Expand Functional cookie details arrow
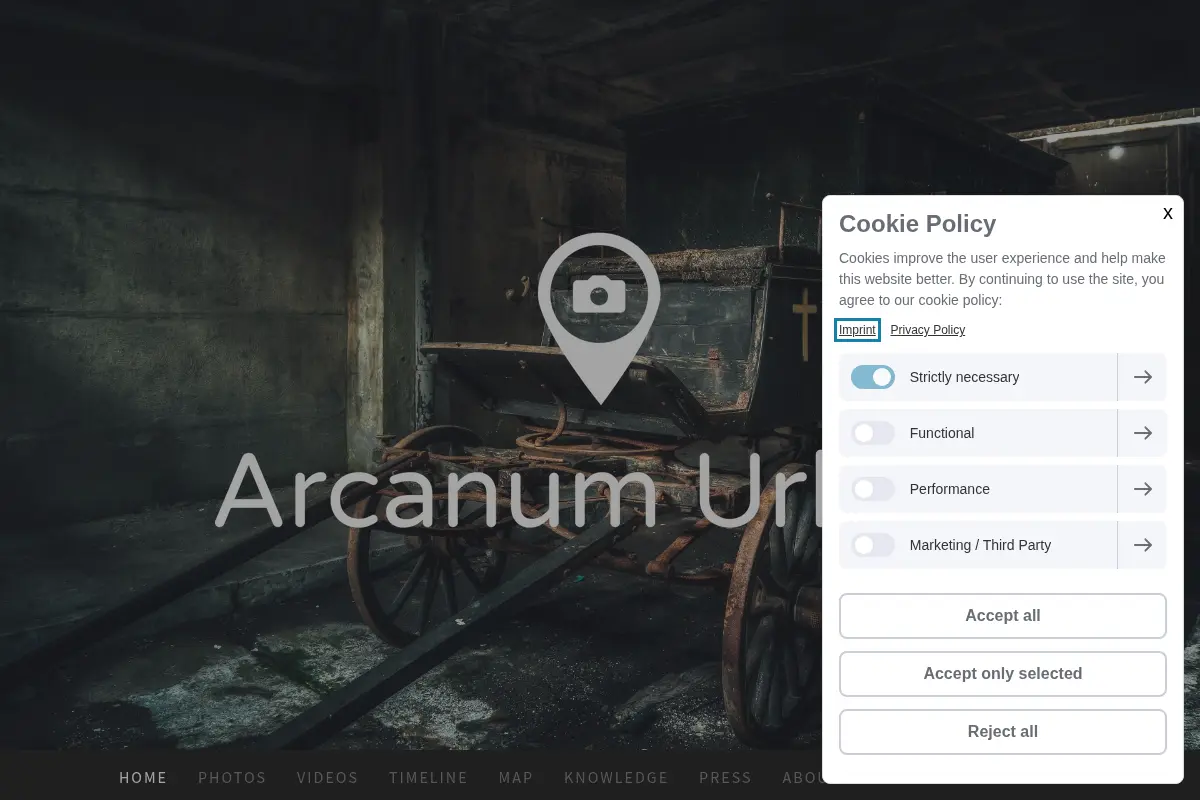1200x800 pixels. click(1142, 433)
